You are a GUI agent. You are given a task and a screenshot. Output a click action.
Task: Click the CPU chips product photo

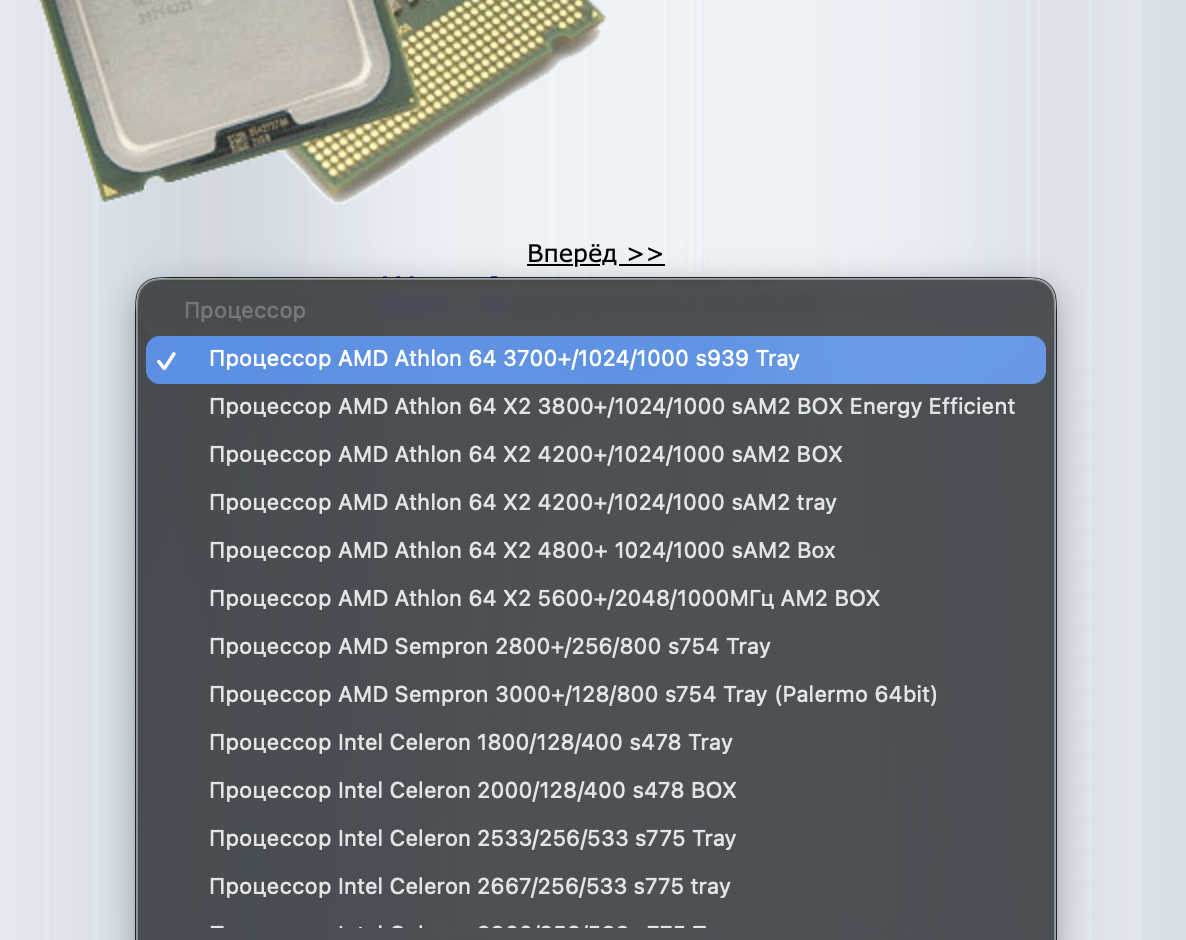(300, 100)
